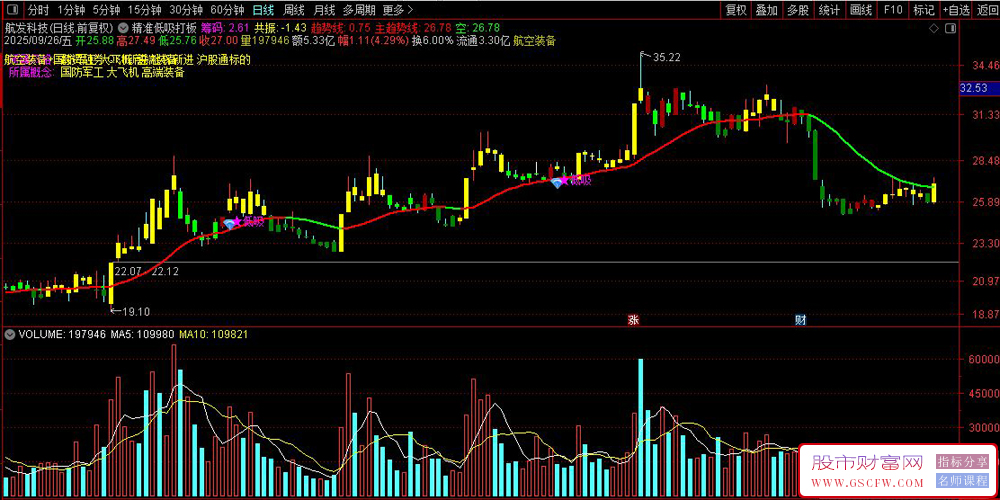The width and height of the screenshot is (1000, 500).
Task: Expand the 更多 periods menu
Action: click(x=398, y=10)
